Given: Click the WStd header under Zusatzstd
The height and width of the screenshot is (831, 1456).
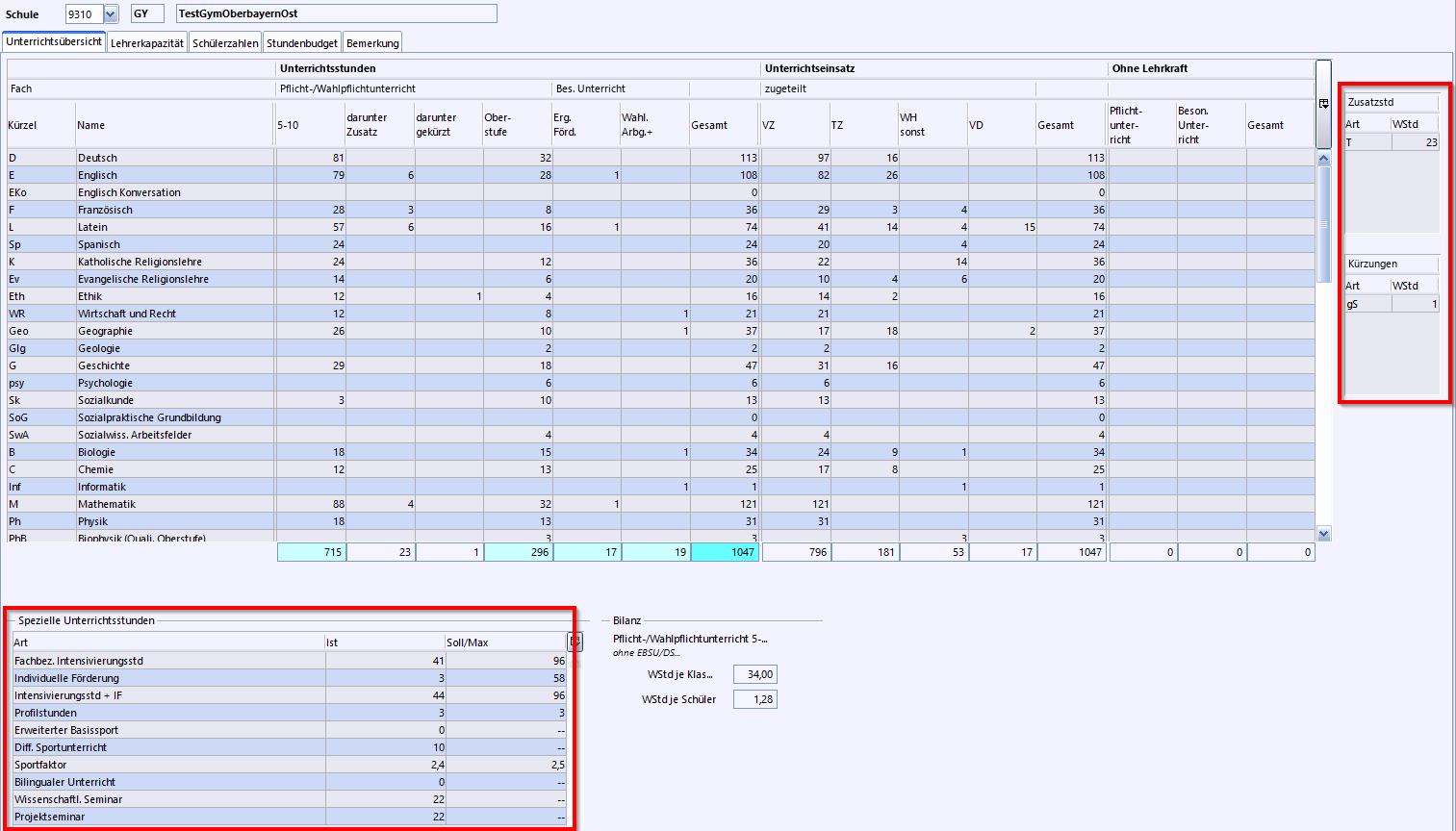Looking at the screenshot, I should click(x=1415, y=124).
